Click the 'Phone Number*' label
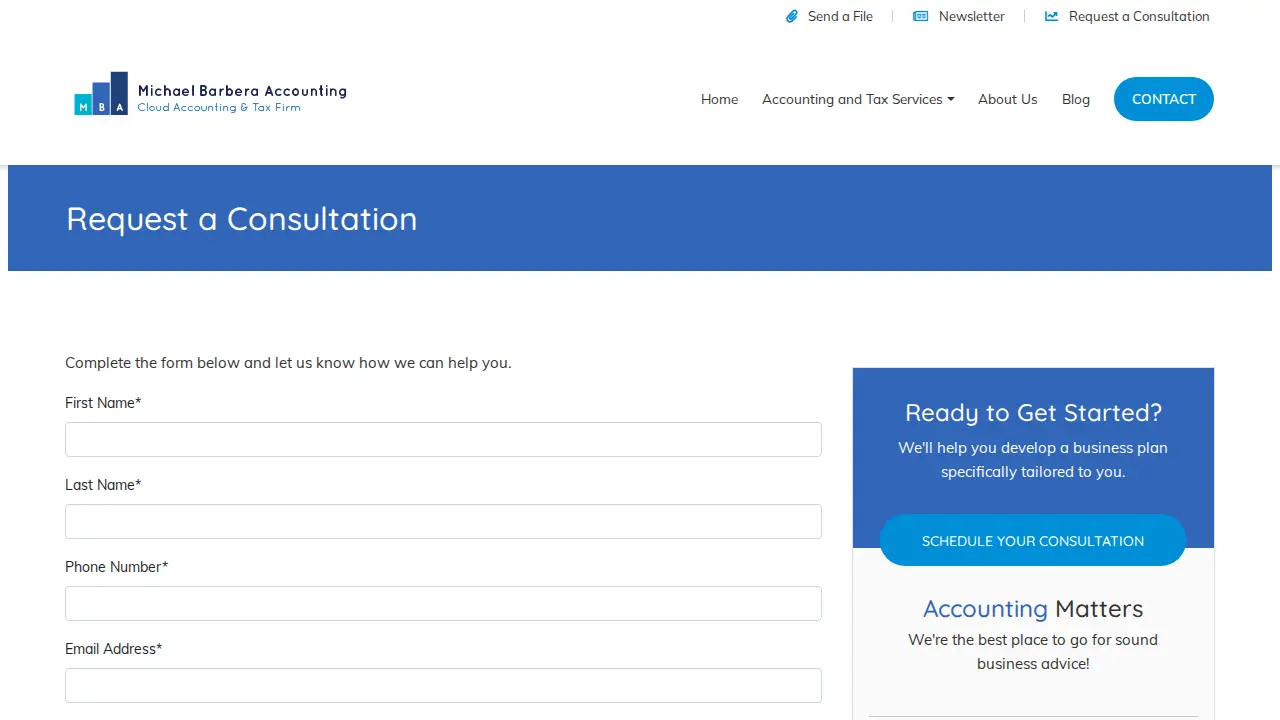Screen dimensions: 1280x720 click(x=116, y=567)
